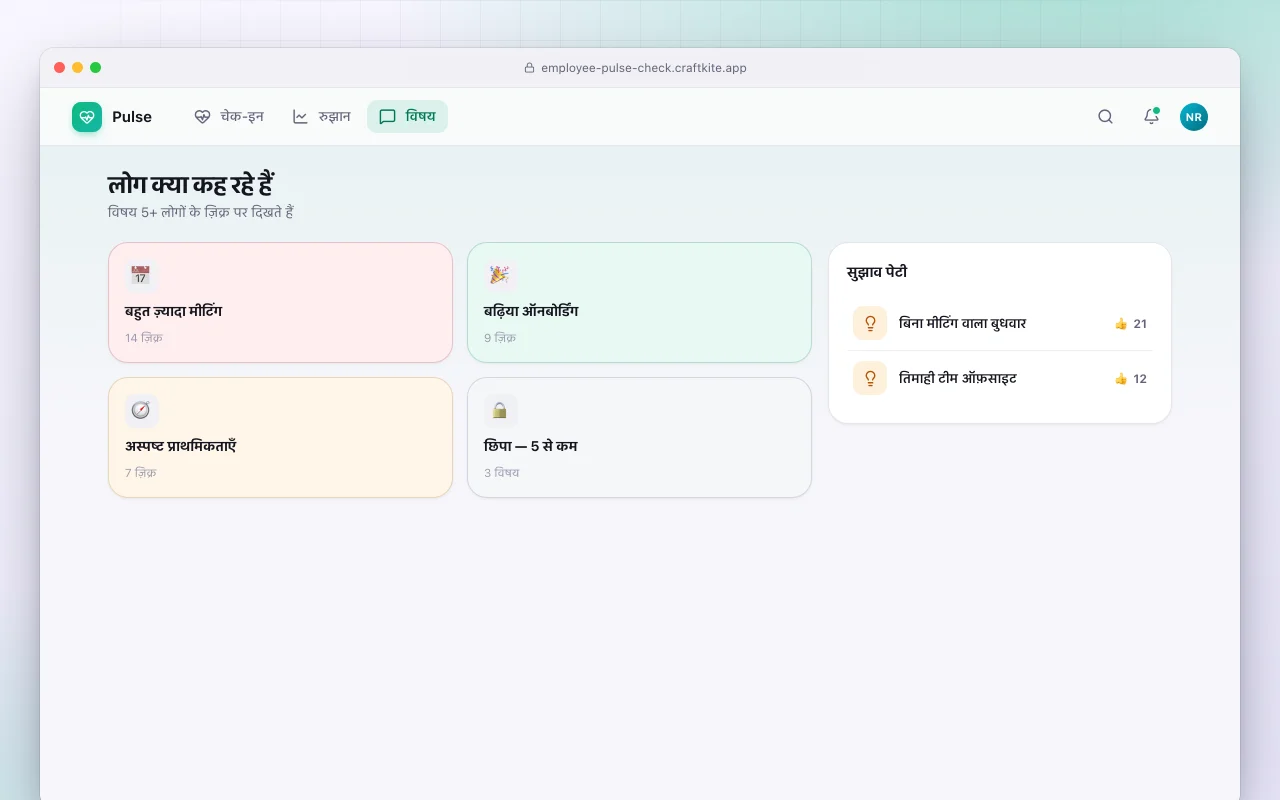
Task: Upvote बिना मीटिंग वाला बुधवार with thumbs-up 21
Action: [1131, 324]
